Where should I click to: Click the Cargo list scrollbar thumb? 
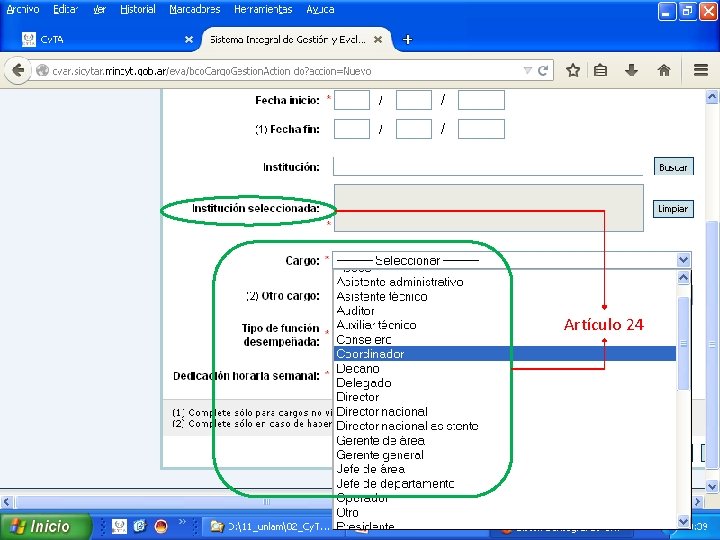click(683, 343)
